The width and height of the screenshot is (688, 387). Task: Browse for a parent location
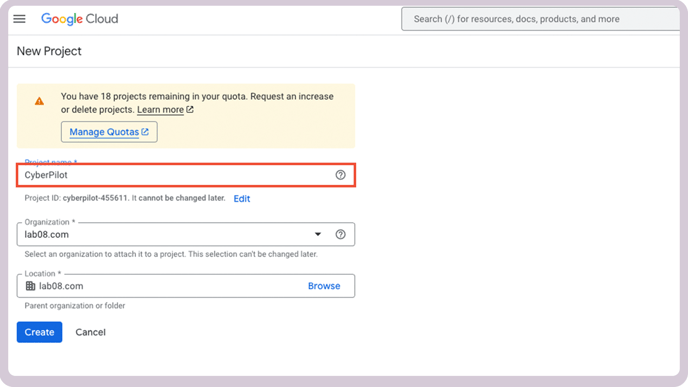click(x=324, y=286)
